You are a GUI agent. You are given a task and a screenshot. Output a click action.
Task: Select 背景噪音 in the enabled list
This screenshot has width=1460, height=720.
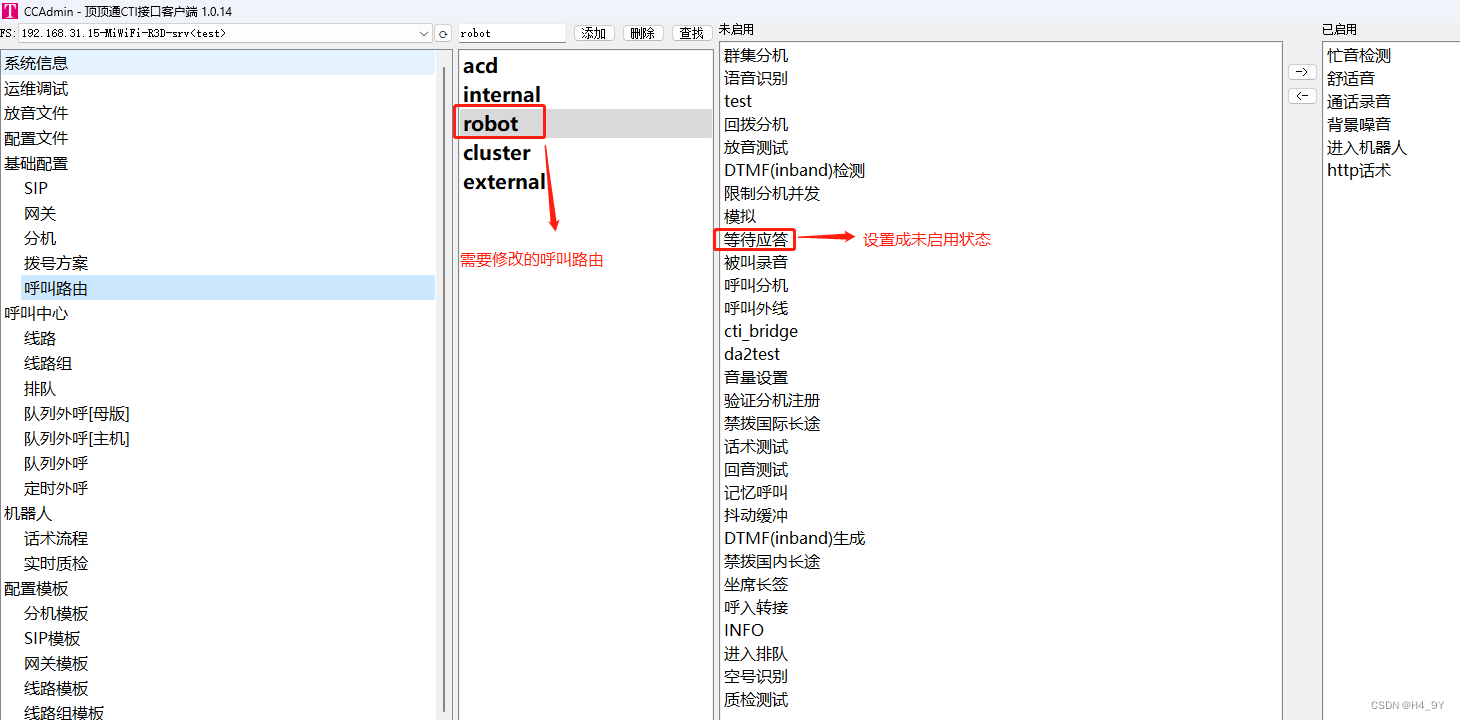(x=1359, y=124)
